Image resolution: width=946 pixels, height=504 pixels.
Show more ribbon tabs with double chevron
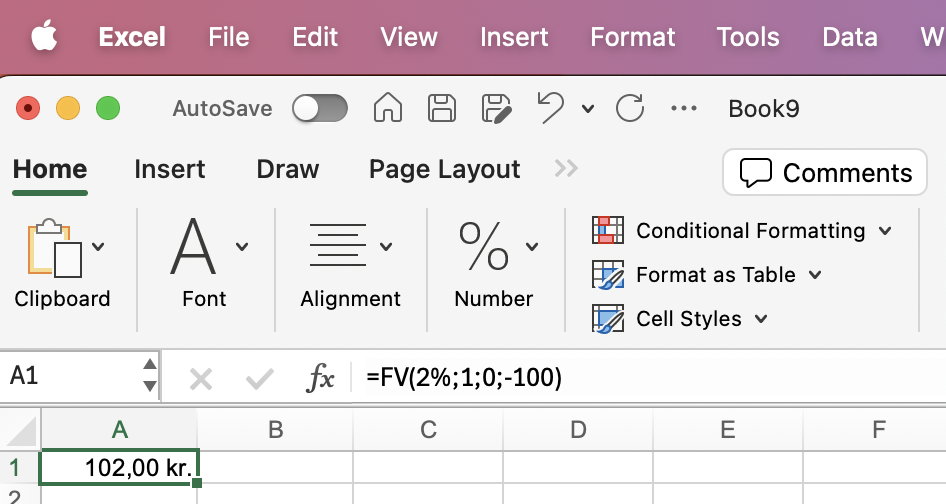point(566,168)
